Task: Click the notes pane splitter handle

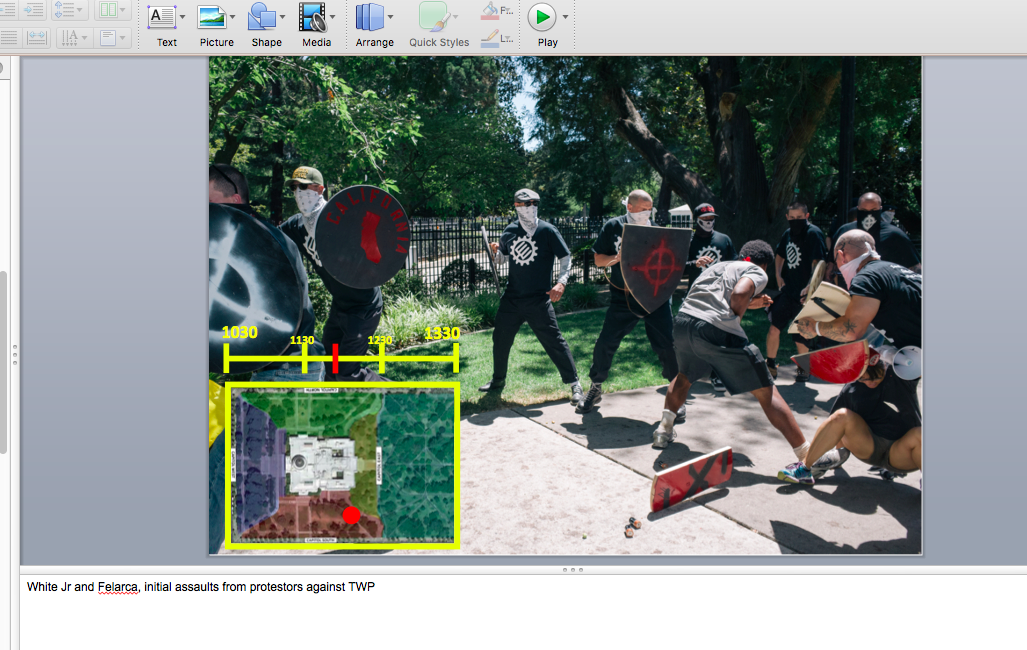Action: pos(573,570)
